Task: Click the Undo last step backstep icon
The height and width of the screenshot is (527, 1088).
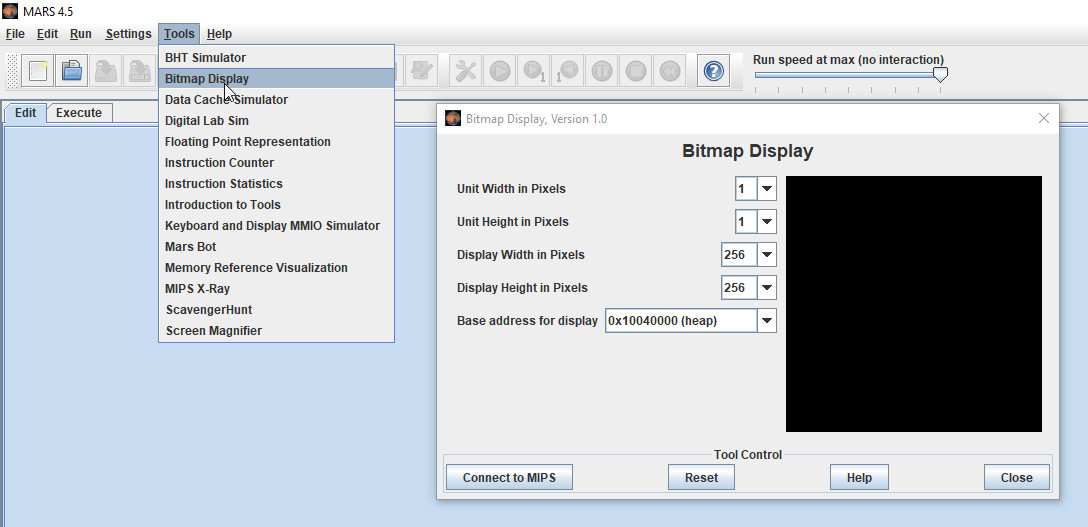Action: tap(568, 71)
